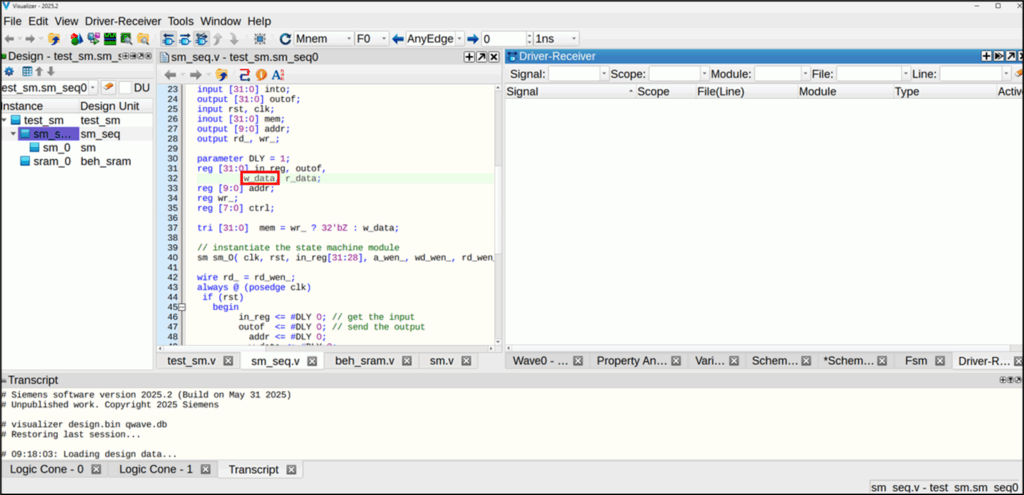The image size is (1024, 495).
Task: Collapse the sm_seq instance node
Action: [x=13, y=134]
